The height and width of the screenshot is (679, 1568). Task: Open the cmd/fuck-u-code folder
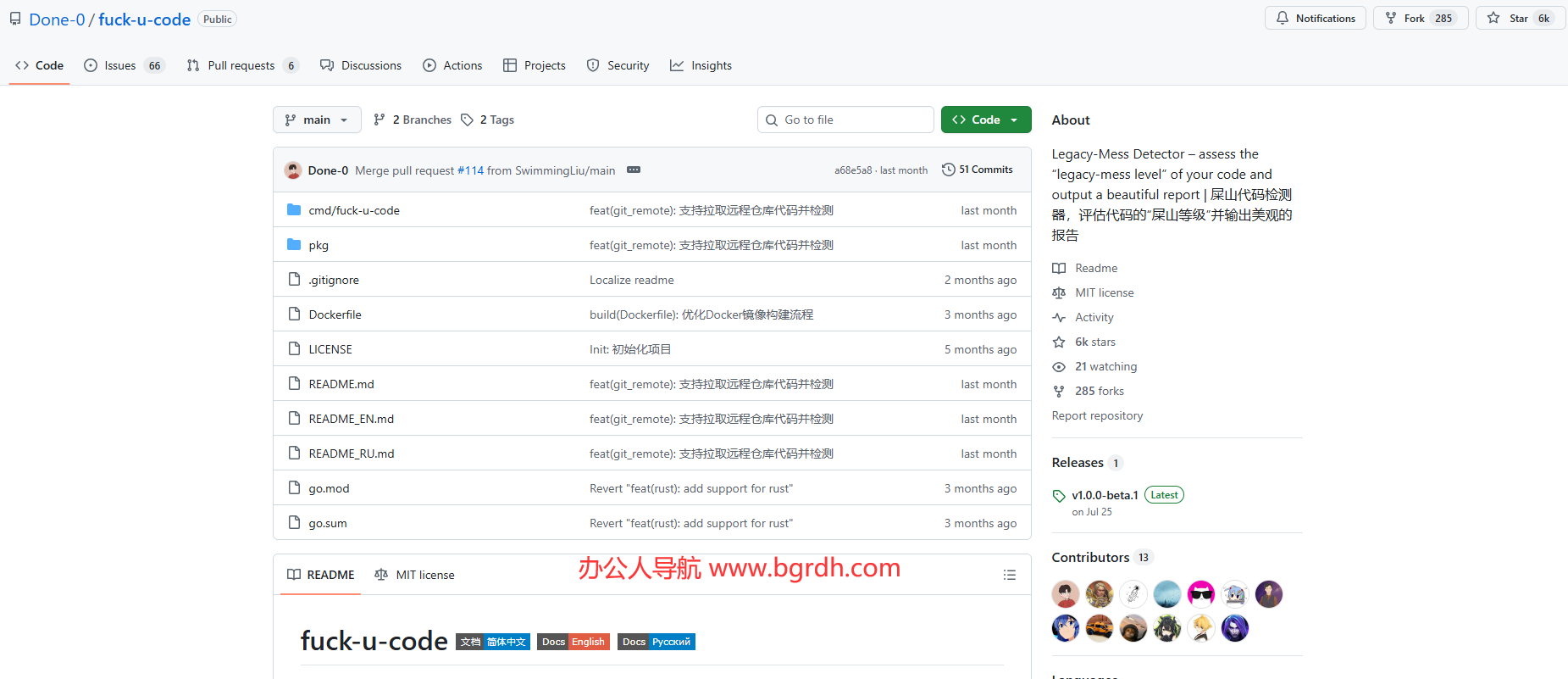[x=354, y=210]
